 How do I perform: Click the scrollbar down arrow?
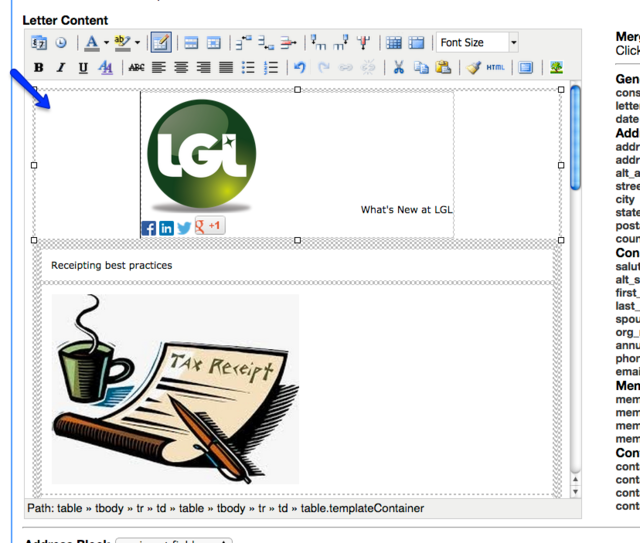click(575, 492)
